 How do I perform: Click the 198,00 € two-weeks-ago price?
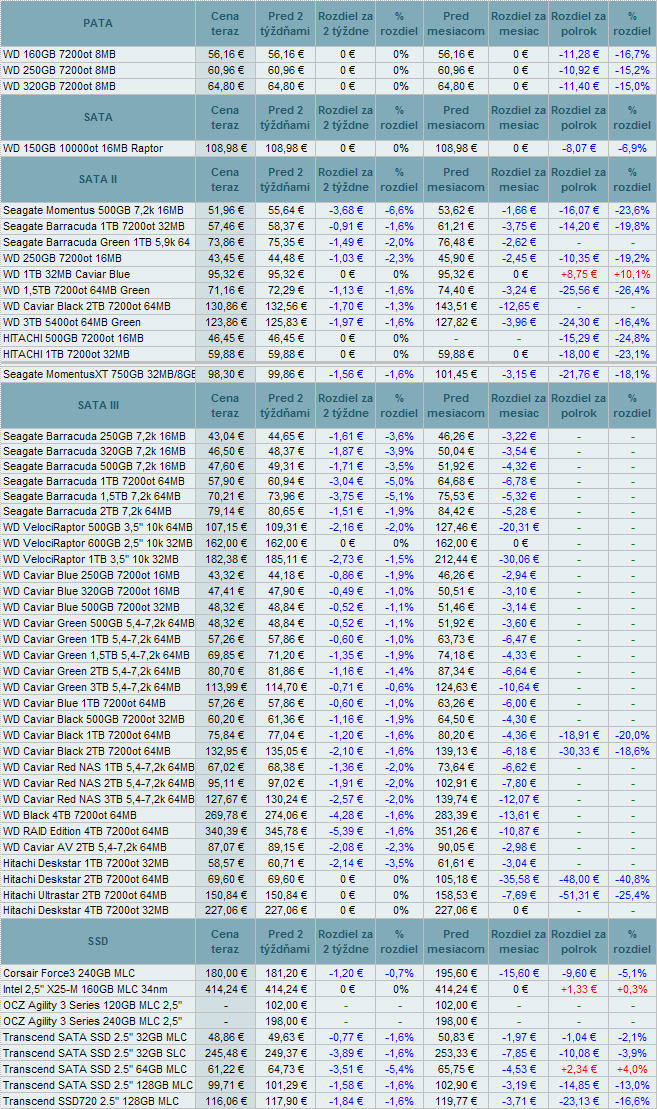tap(285, 1022)
